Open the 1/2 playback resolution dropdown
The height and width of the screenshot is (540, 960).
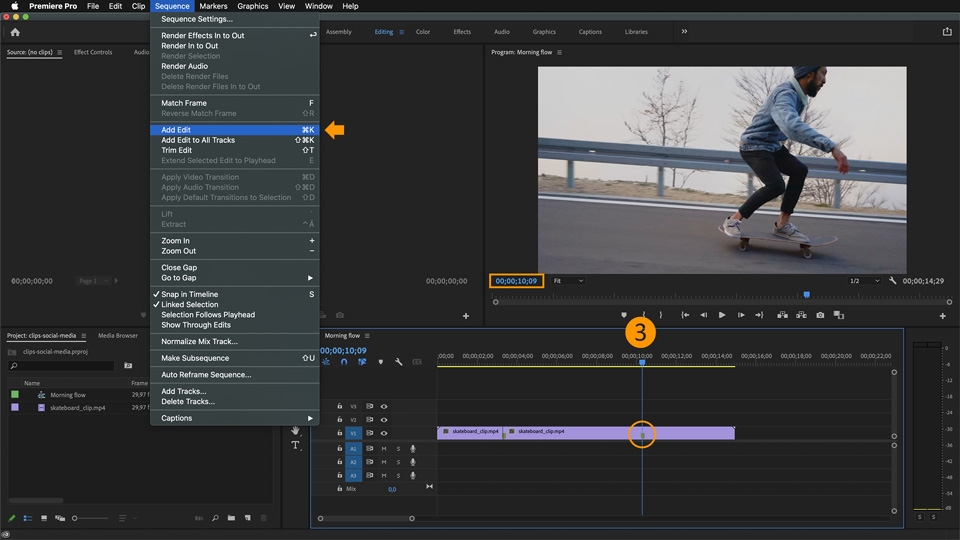(x=864, y=281)
